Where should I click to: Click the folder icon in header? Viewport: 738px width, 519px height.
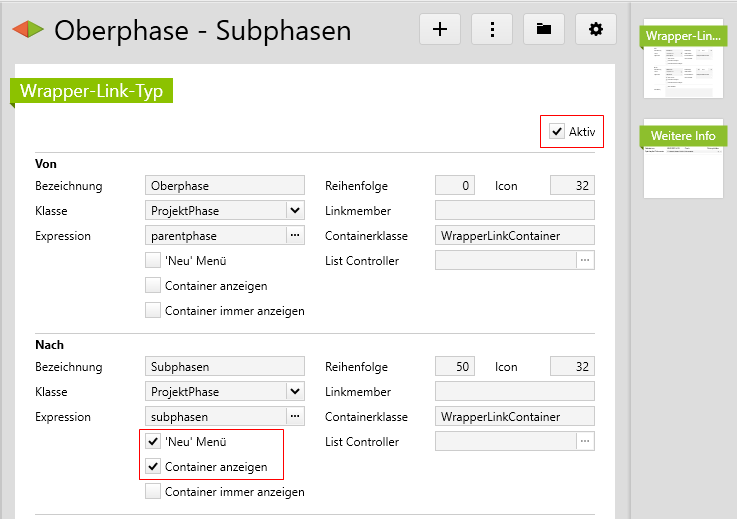coord(544,29)
